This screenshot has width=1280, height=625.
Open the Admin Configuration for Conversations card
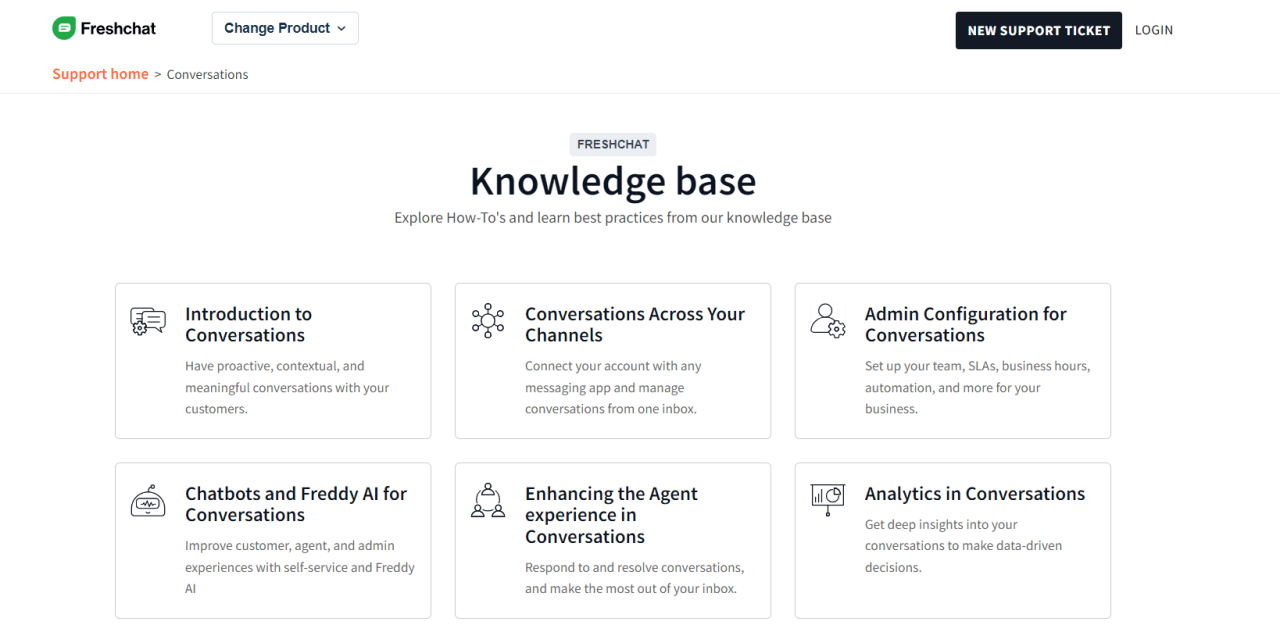tap(952, 360)
